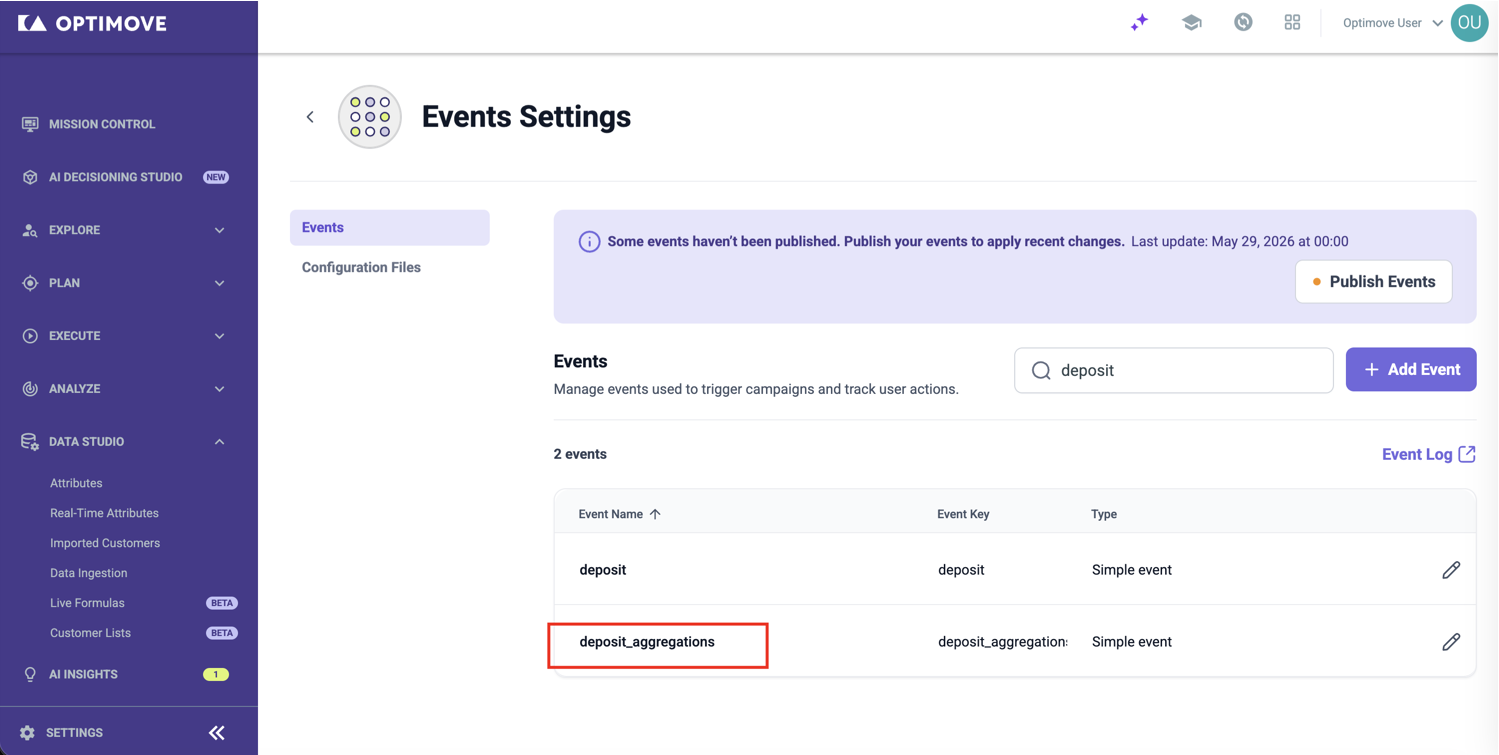The height and width of the screenshot is (755, 1499).
Task: Collapse the sidebar with double chevron
Action: (216, 733)
